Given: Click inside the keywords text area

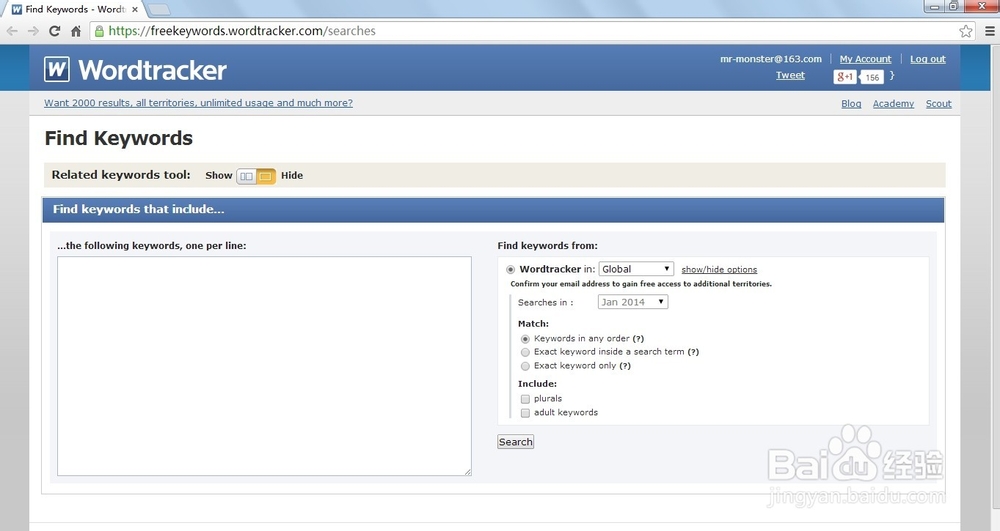Looking at the screenshot, I should pos(264,366).
